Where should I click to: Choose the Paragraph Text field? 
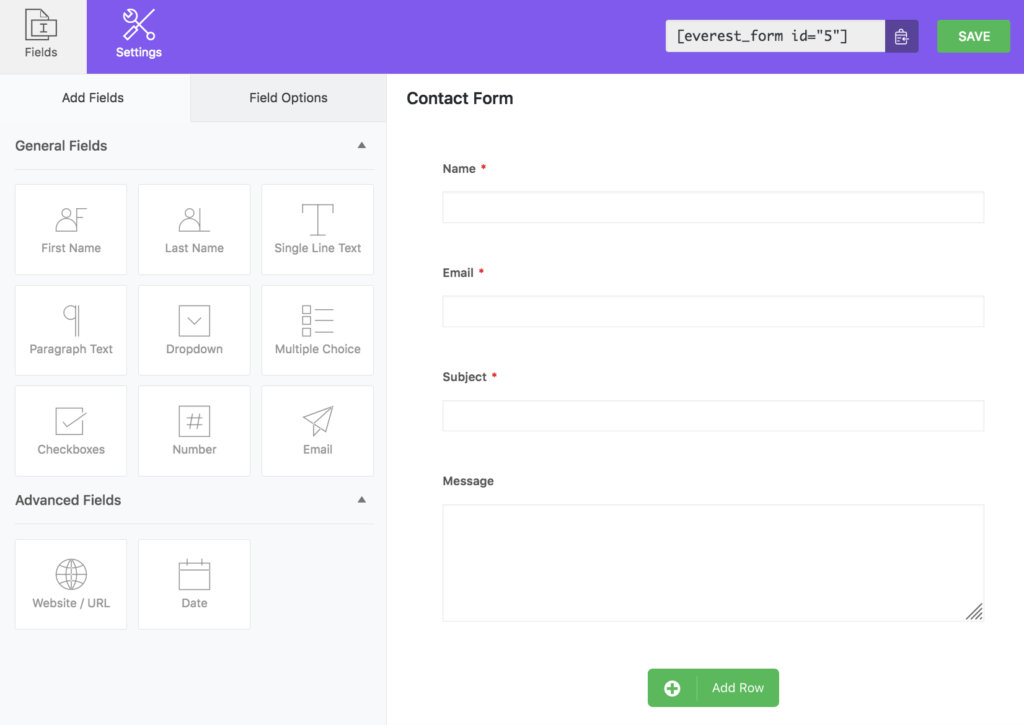(x=70, y=329)
